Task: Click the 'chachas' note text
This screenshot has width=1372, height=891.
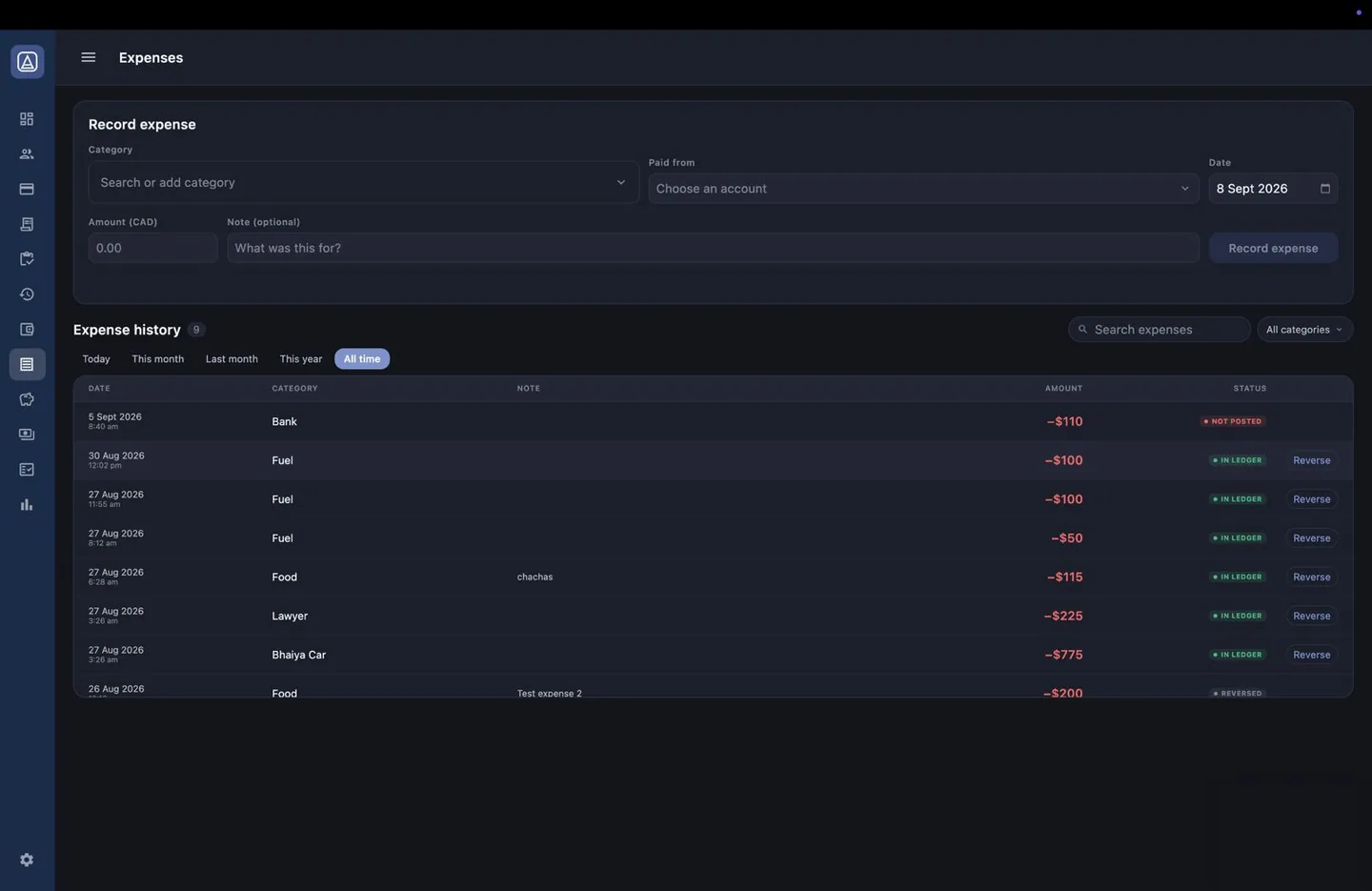Action: click(x=535, y=577)
